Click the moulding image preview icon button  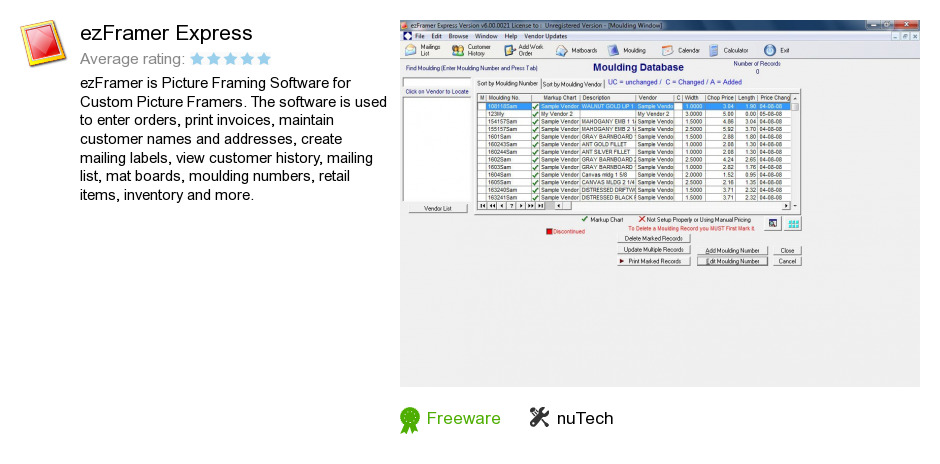tap(773, 224)
